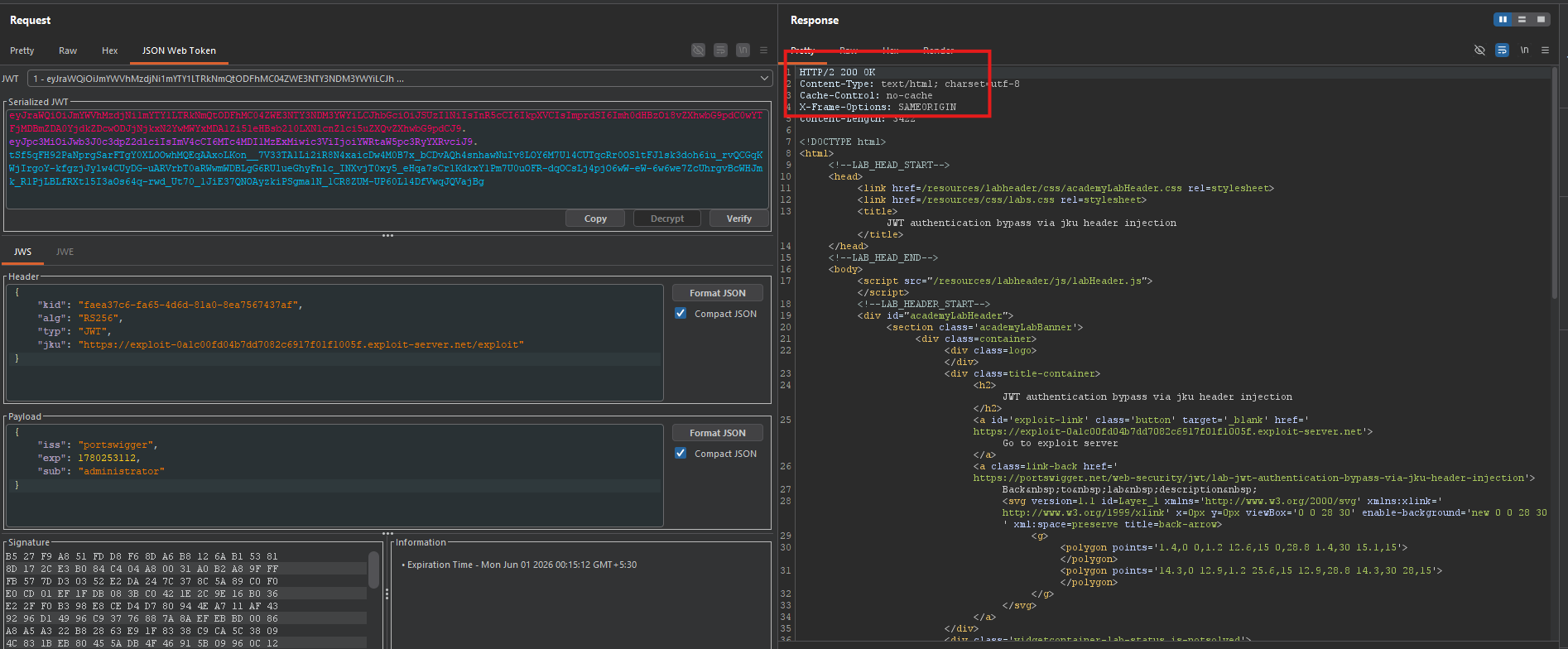Screen dimensions: 1568x649
Task: Click the Decrypt button
Action: coord(667,219)
